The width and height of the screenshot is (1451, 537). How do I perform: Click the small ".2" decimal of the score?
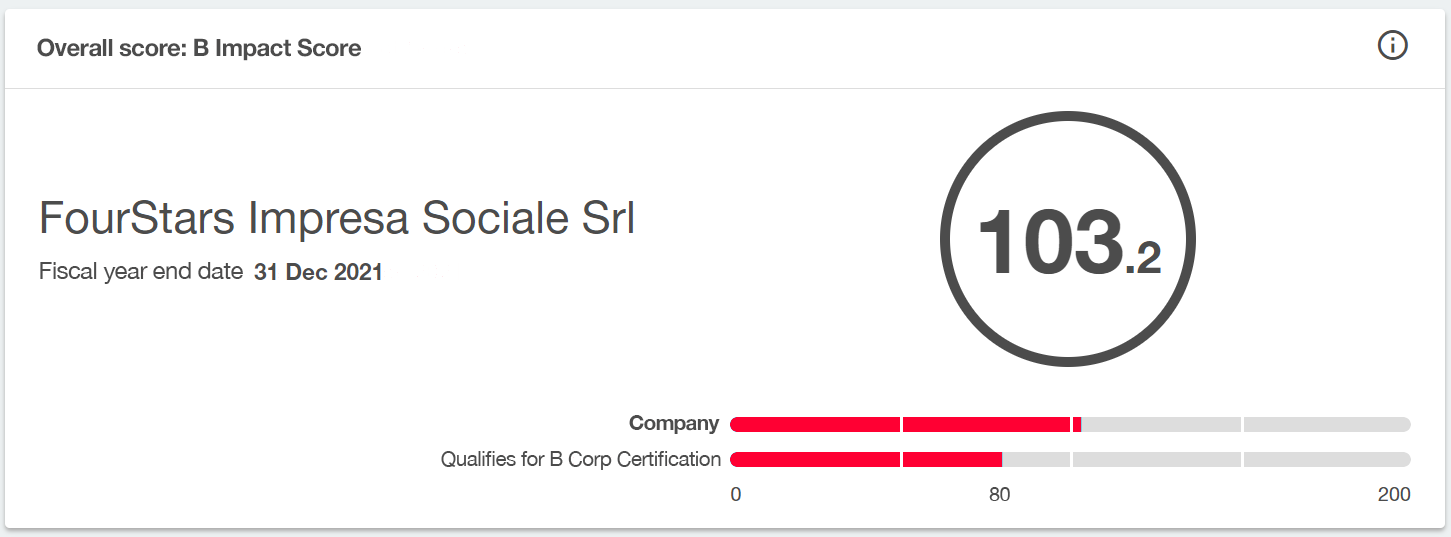[1143, 258]
